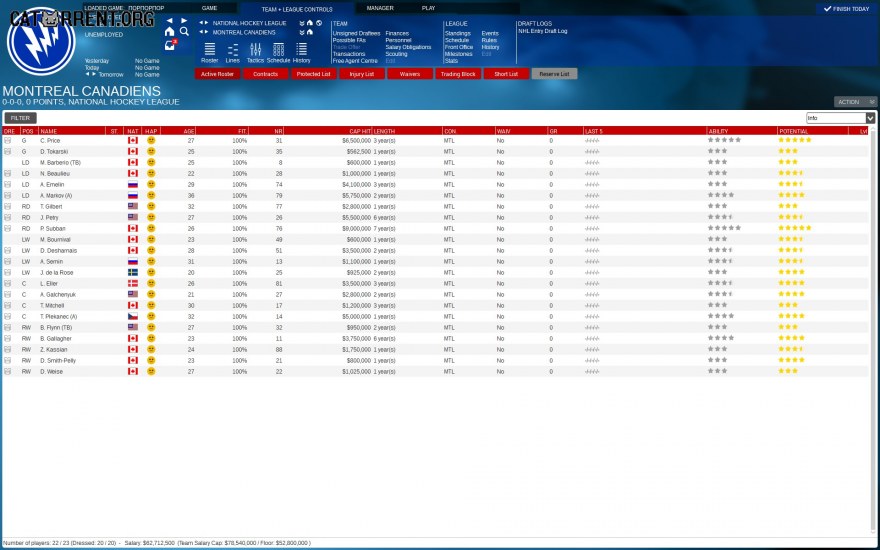Click the Finish Today button

[846, 9]
